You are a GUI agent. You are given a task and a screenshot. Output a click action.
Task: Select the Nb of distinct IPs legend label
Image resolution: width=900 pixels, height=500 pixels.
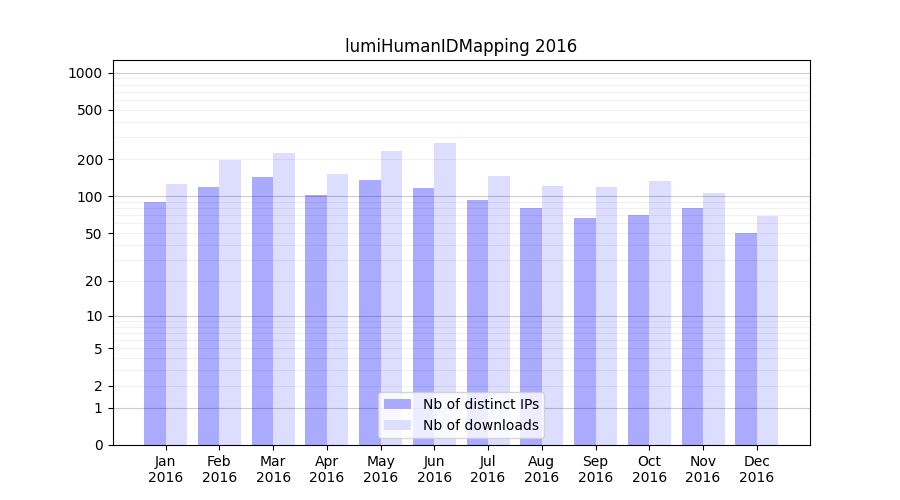480,404
